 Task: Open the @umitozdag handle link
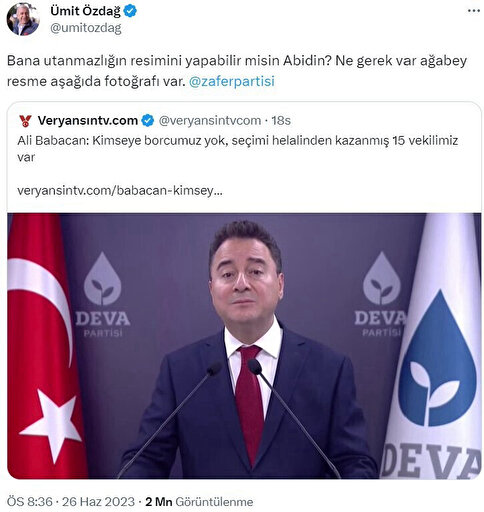86,28
